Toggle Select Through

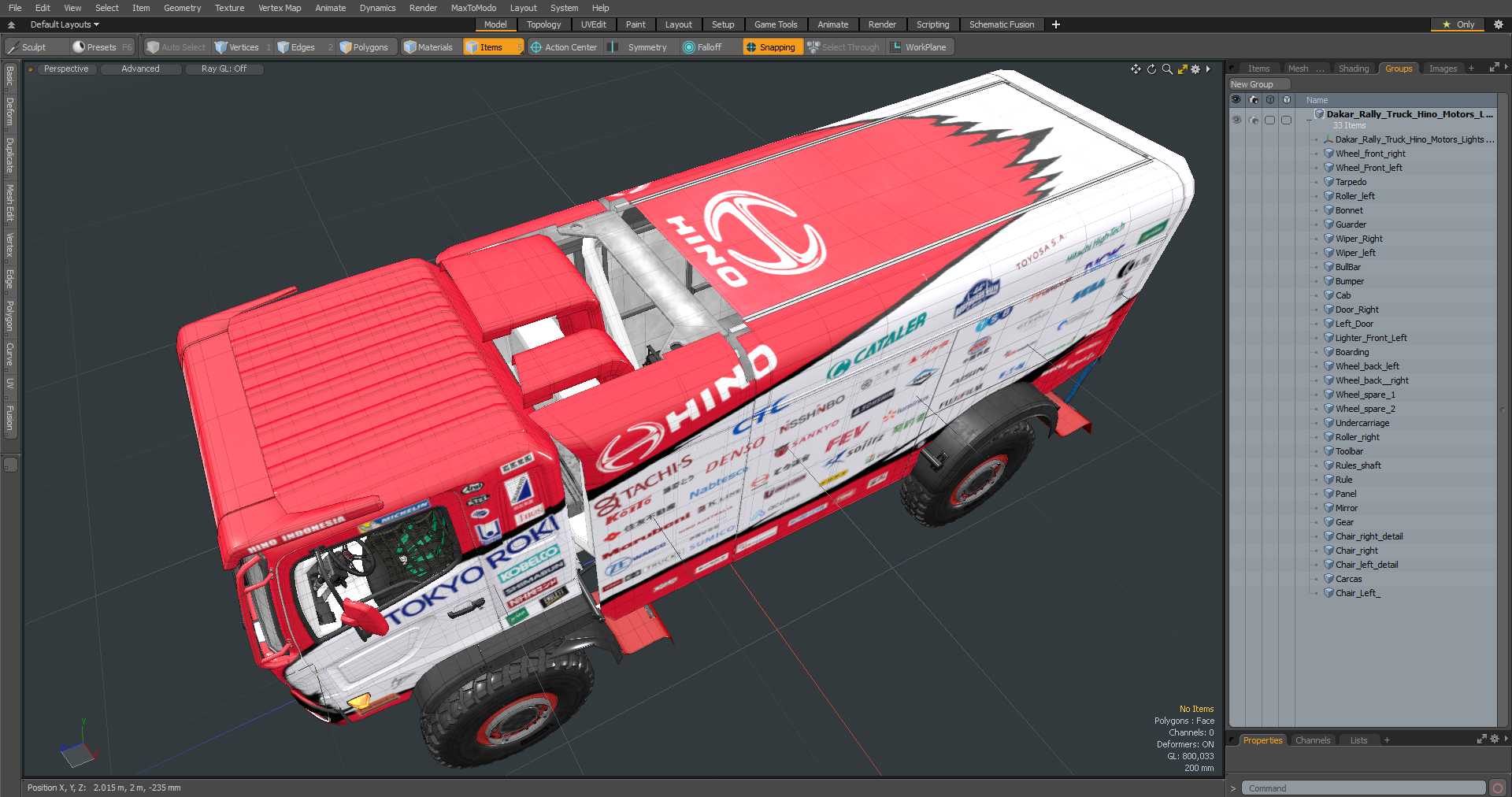(x=843, y=47)
